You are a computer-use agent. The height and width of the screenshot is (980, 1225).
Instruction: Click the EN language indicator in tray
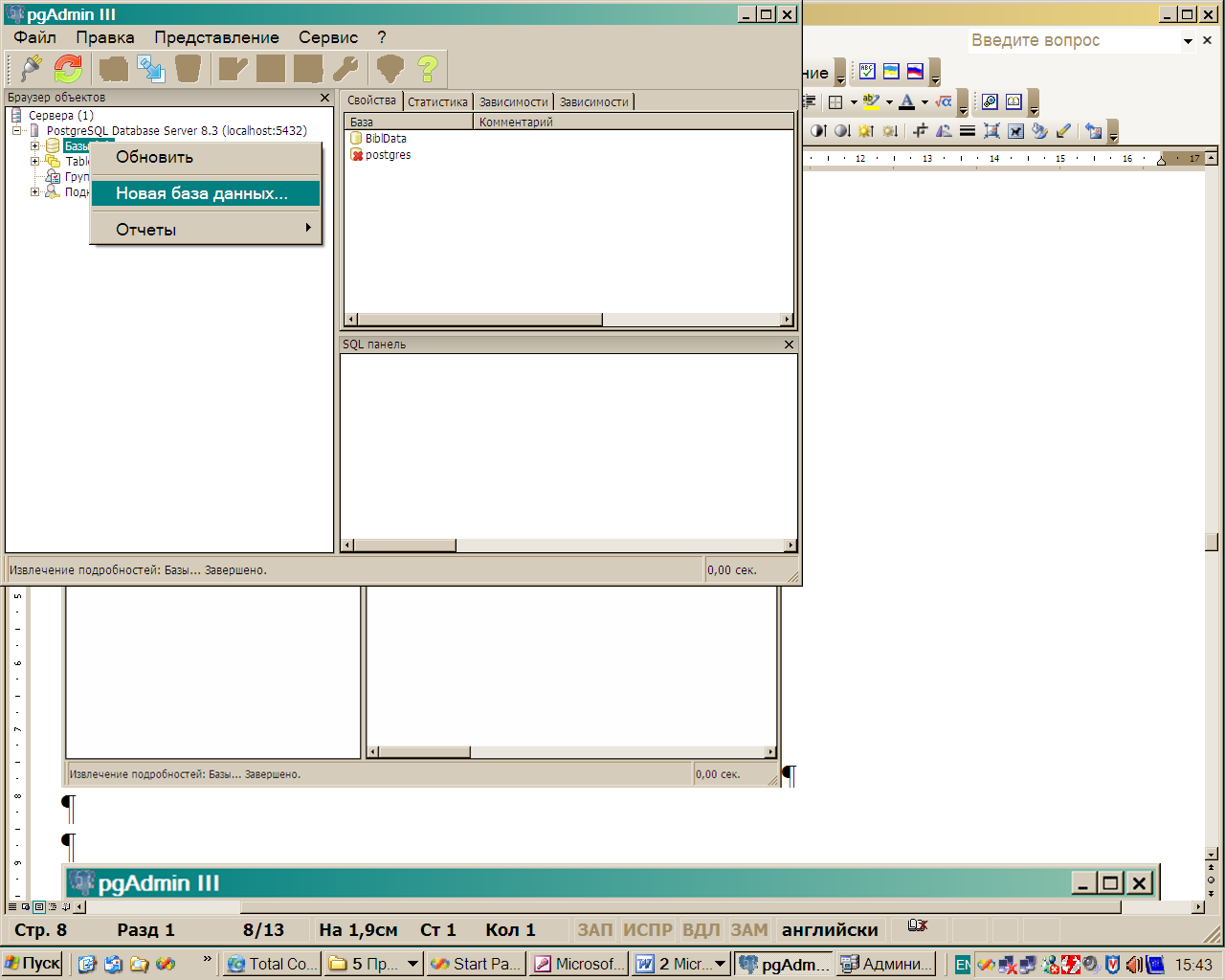pyautogui.click(x=962, y=964)
